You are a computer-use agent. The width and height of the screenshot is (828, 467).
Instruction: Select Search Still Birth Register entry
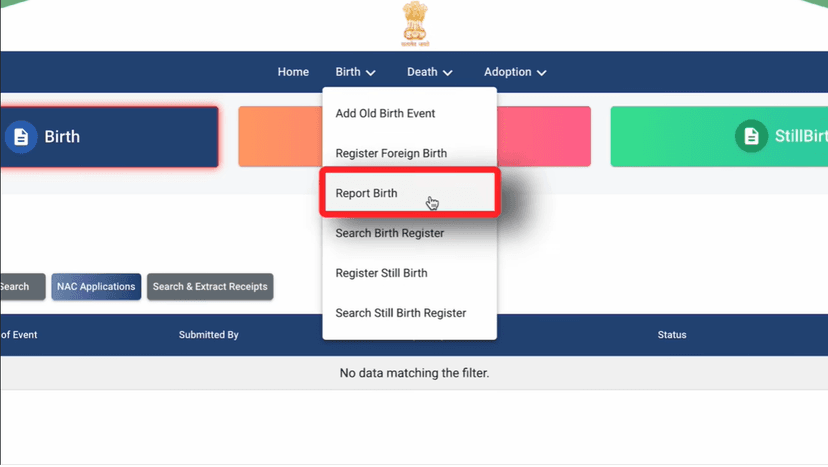point(400,314)
